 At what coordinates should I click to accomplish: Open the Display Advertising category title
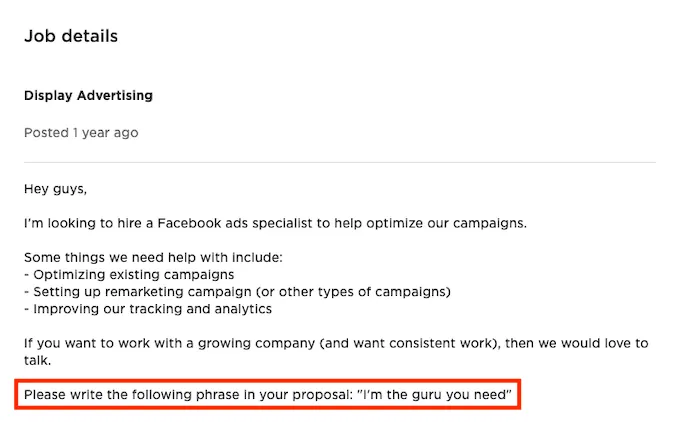[89, 96]
